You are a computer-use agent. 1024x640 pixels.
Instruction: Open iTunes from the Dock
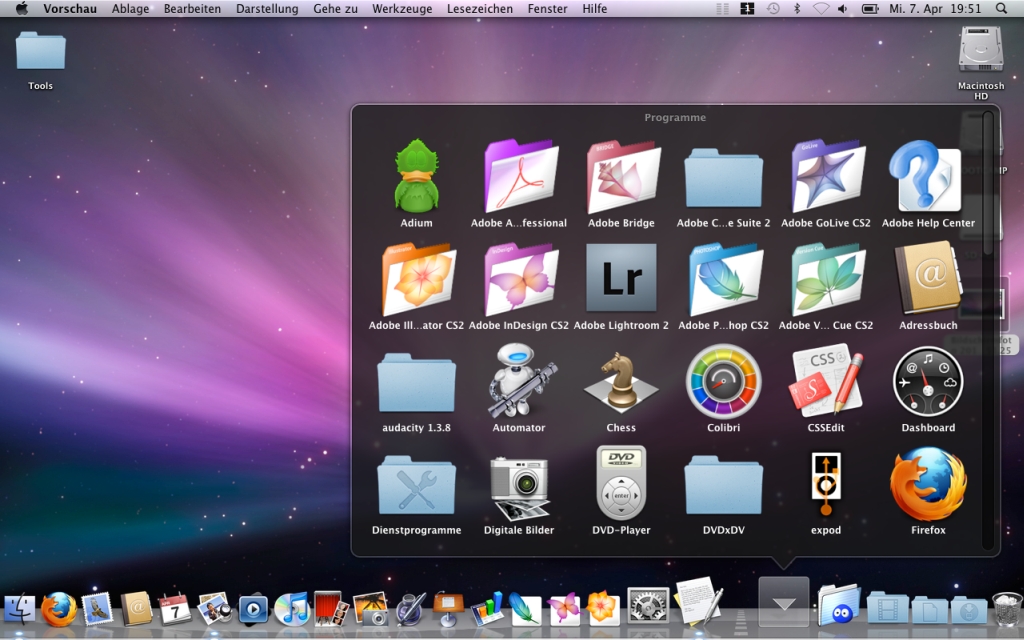click(x=292, y=609)
